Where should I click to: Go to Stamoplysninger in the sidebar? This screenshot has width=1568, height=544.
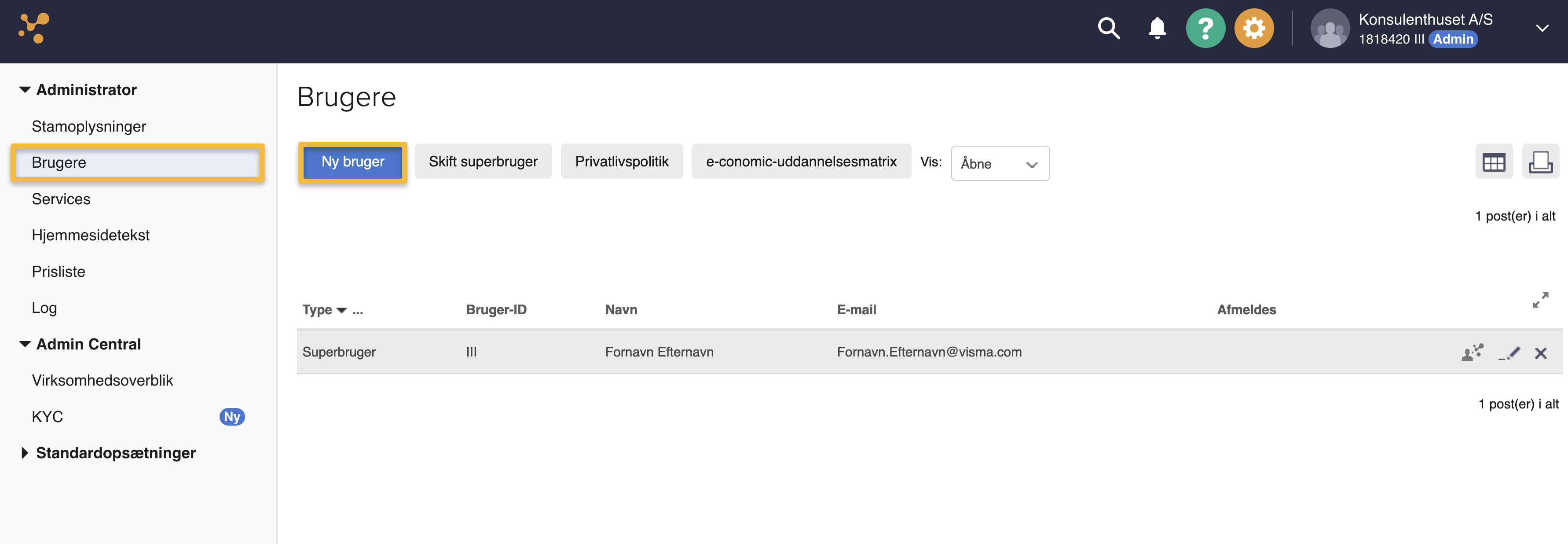tap(89, 126)
